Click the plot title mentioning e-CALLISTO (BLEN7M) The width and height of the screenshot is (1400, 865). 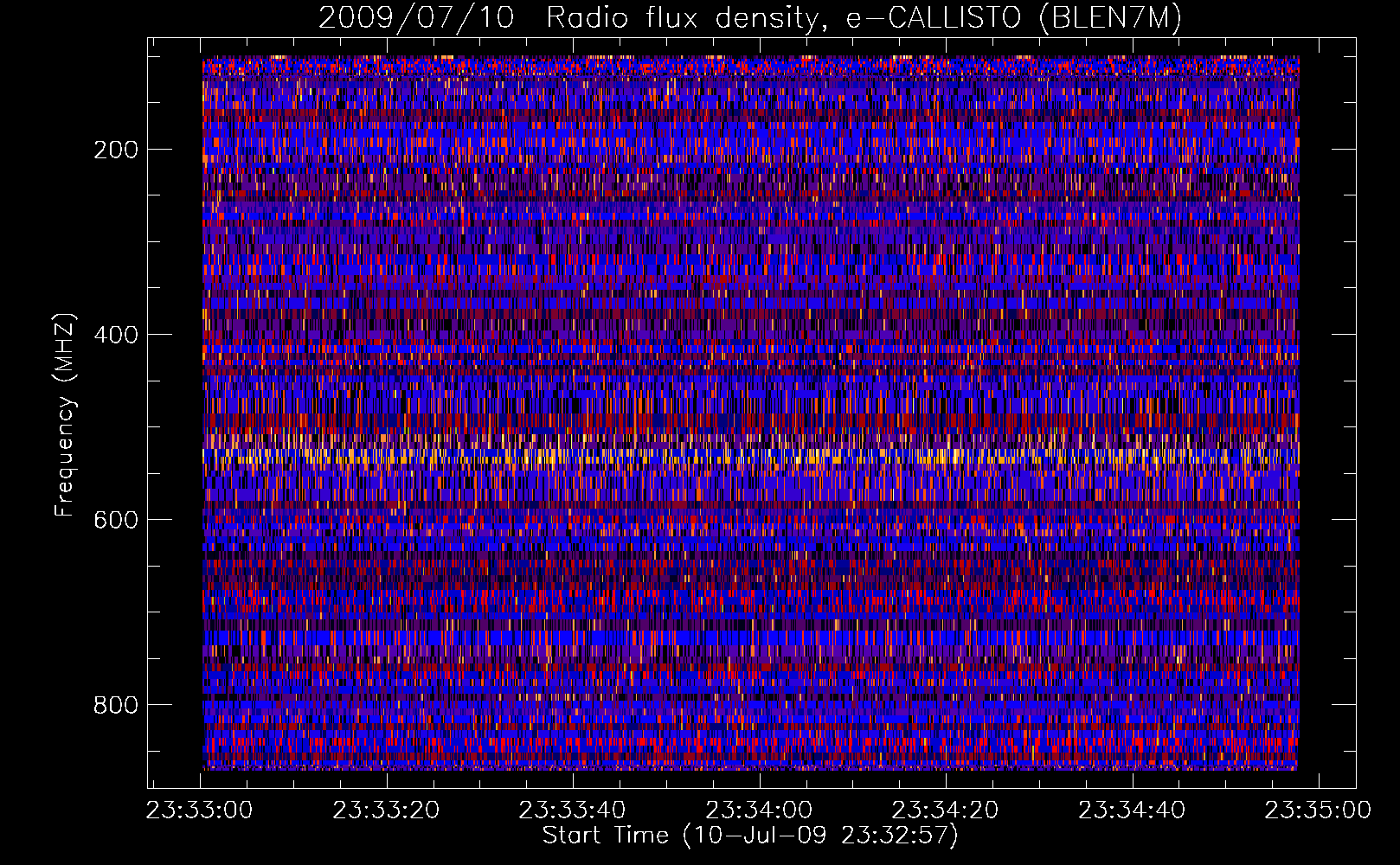point(750,17)
